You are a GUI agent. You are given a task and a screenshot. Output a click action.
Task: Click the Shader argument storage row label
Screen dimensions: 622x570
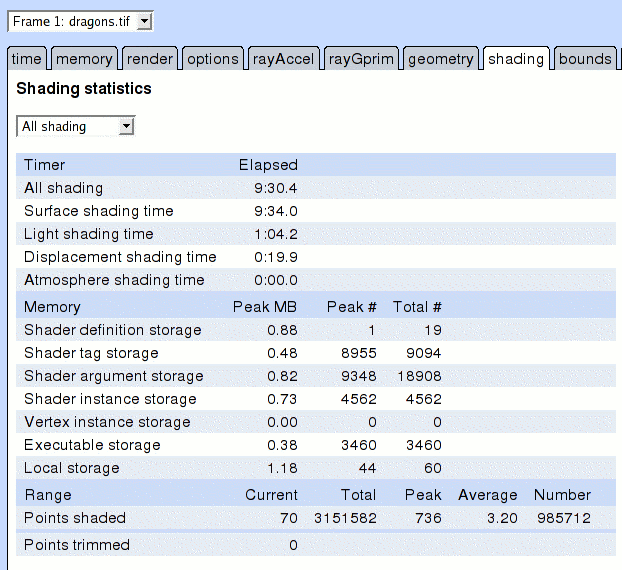pos(114,376)
